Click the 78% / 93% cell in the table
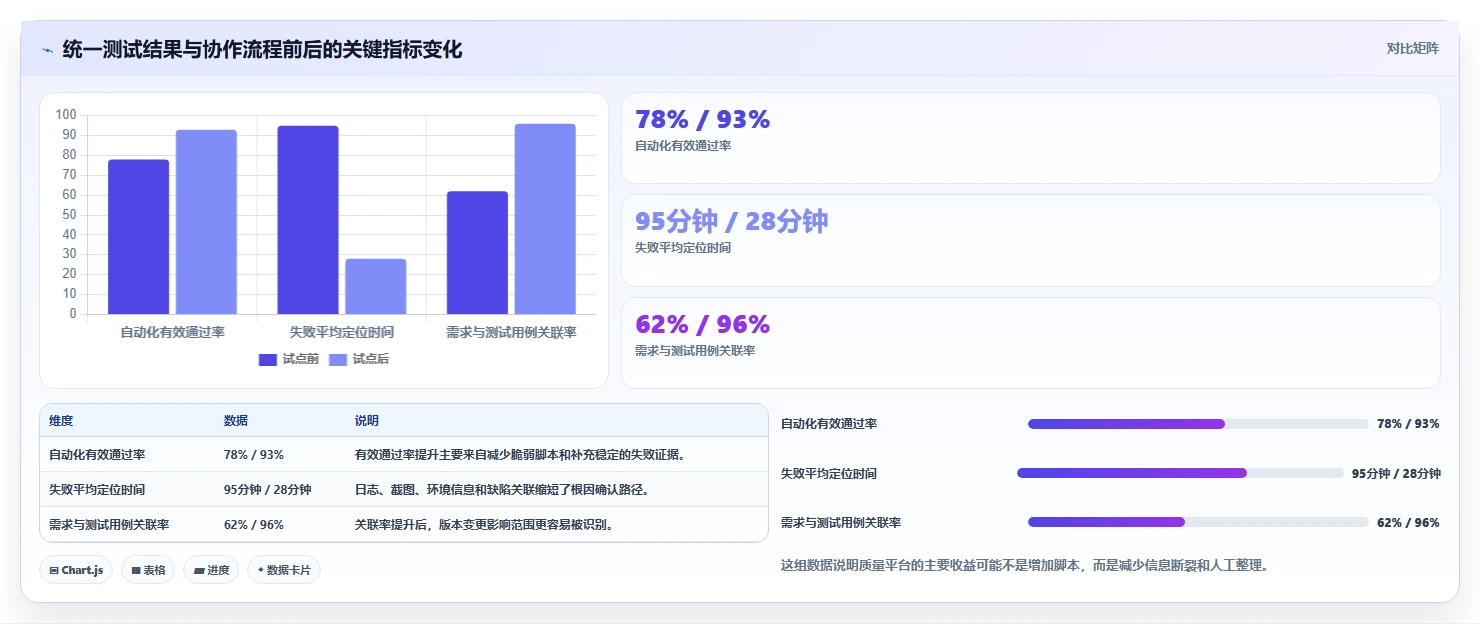 [x=254, y=454]
